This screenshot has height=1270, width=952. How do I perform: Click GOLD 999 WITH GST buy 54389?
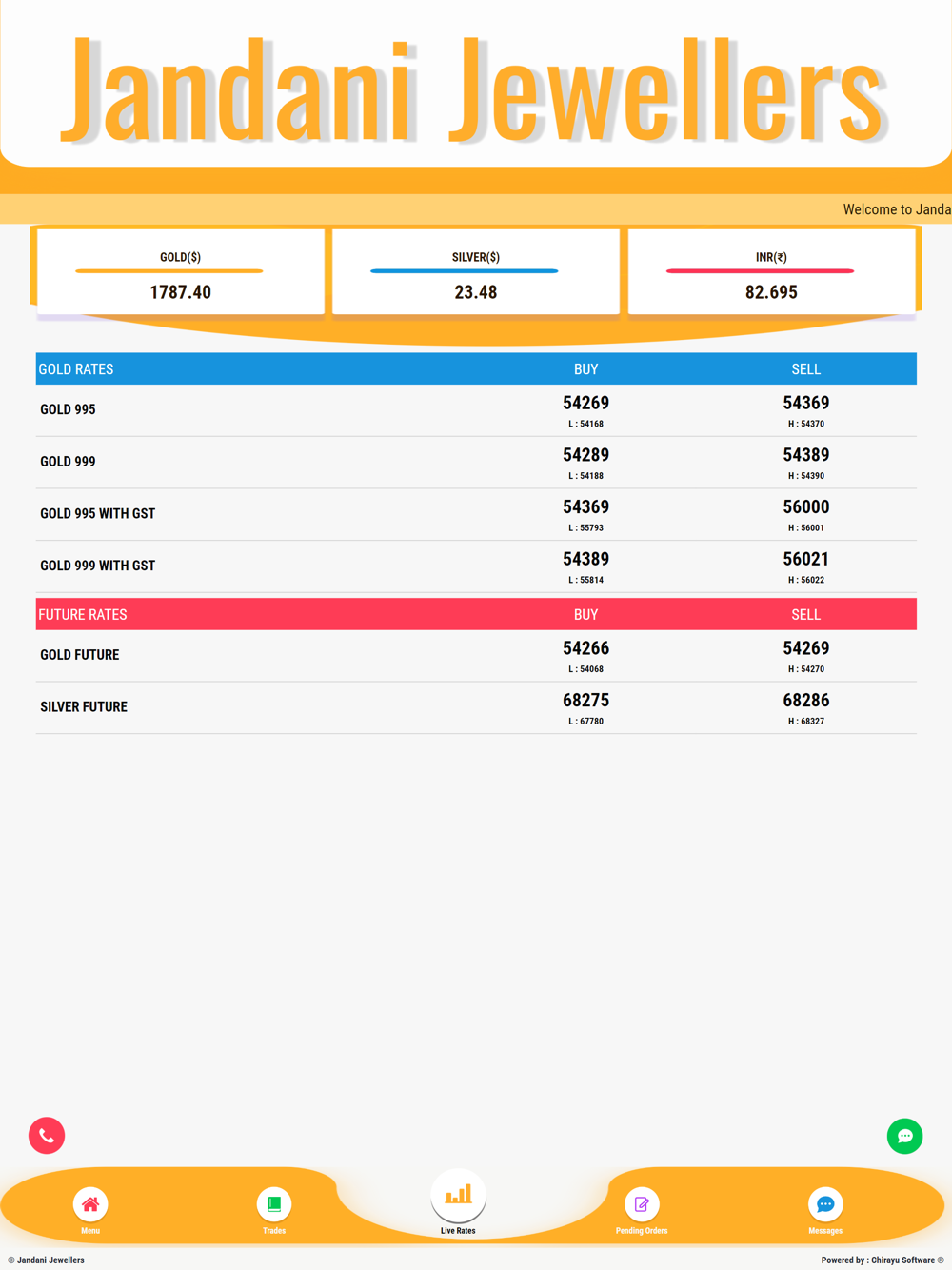[585, 559]
